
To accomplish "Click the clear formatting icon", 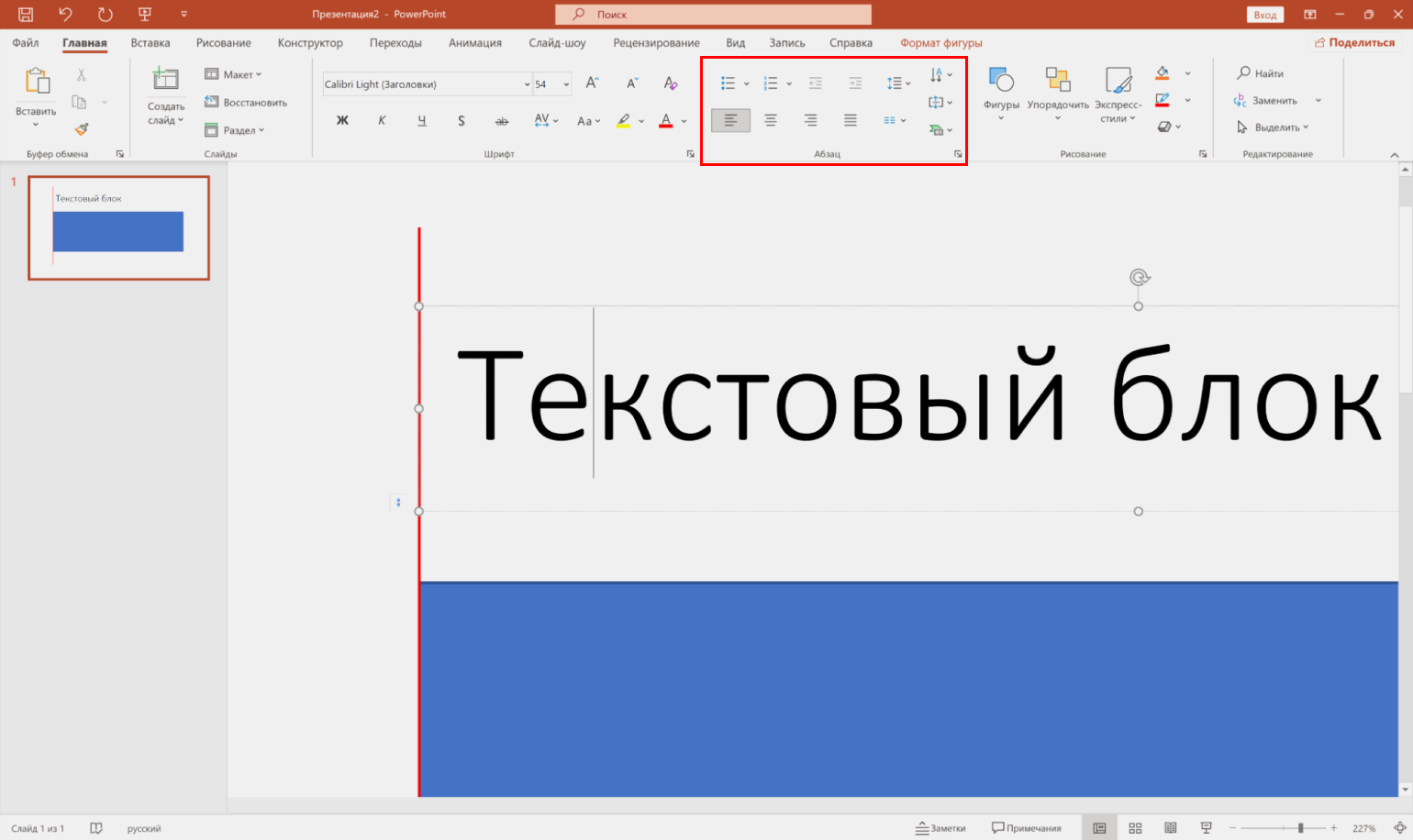I will pos(671,83).
